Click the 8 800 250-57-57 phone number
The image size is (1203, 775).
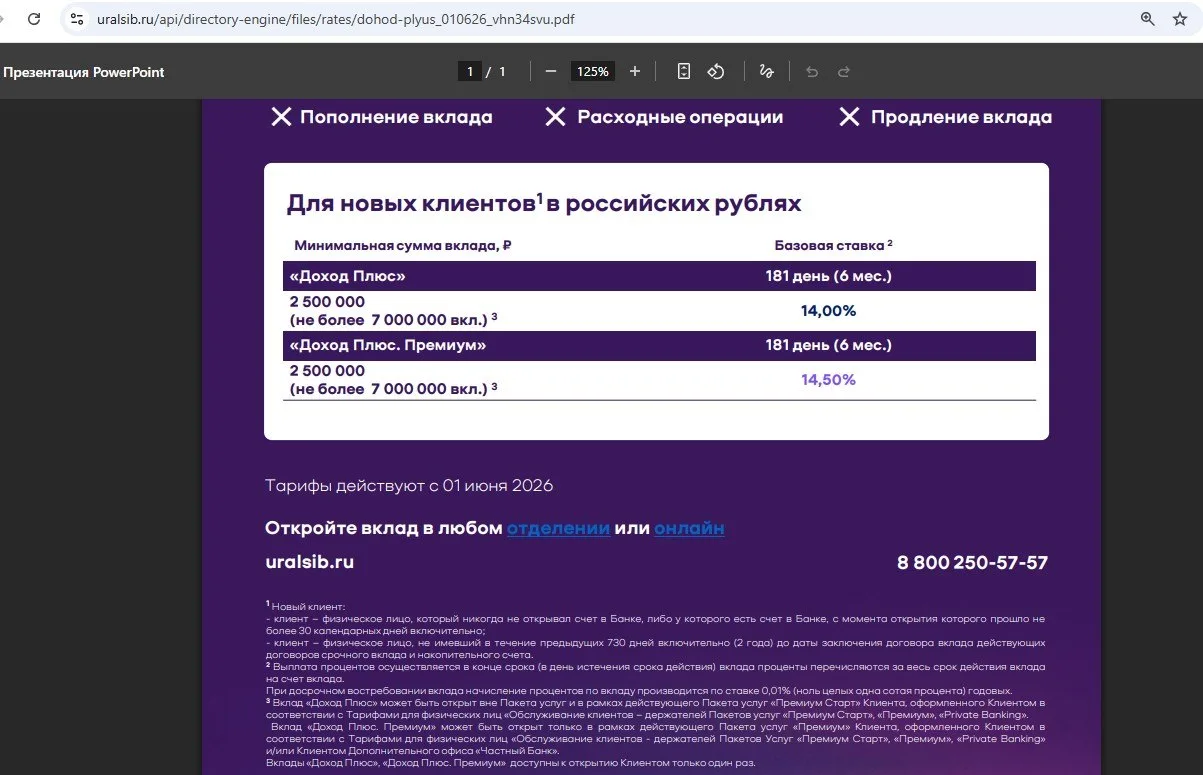(972, 563)
